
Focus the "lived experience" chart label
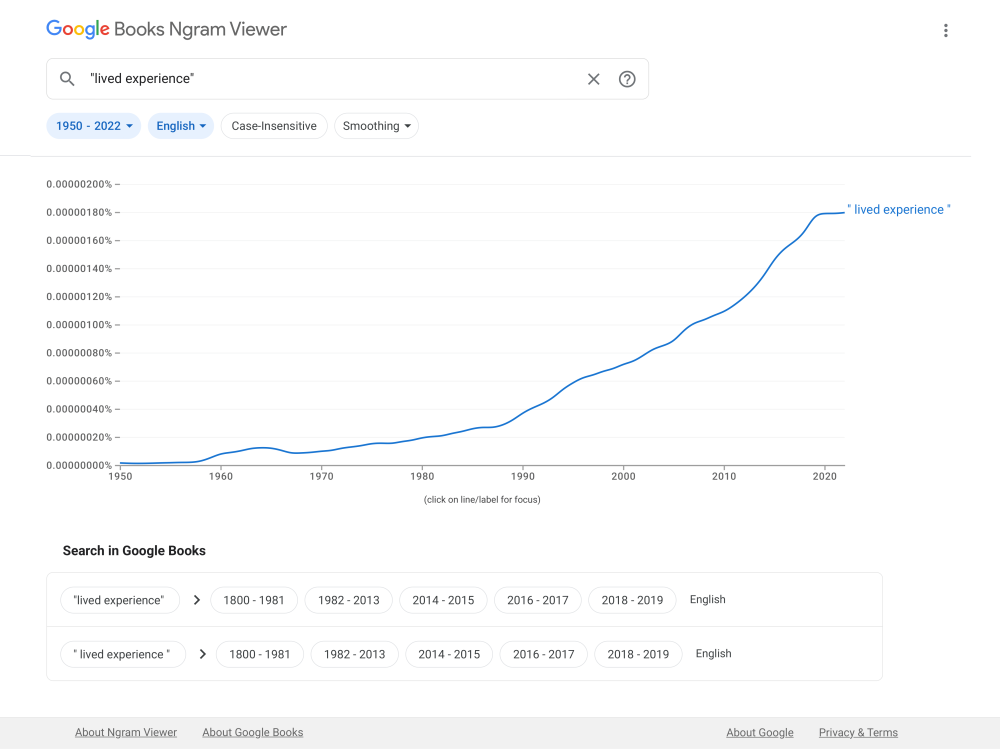[897, 210]
